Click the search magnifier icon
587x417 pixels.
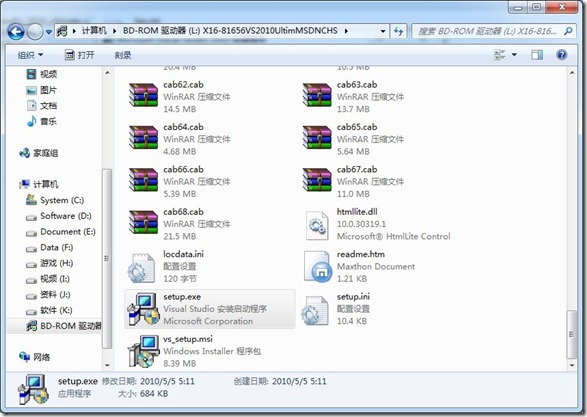568,31
